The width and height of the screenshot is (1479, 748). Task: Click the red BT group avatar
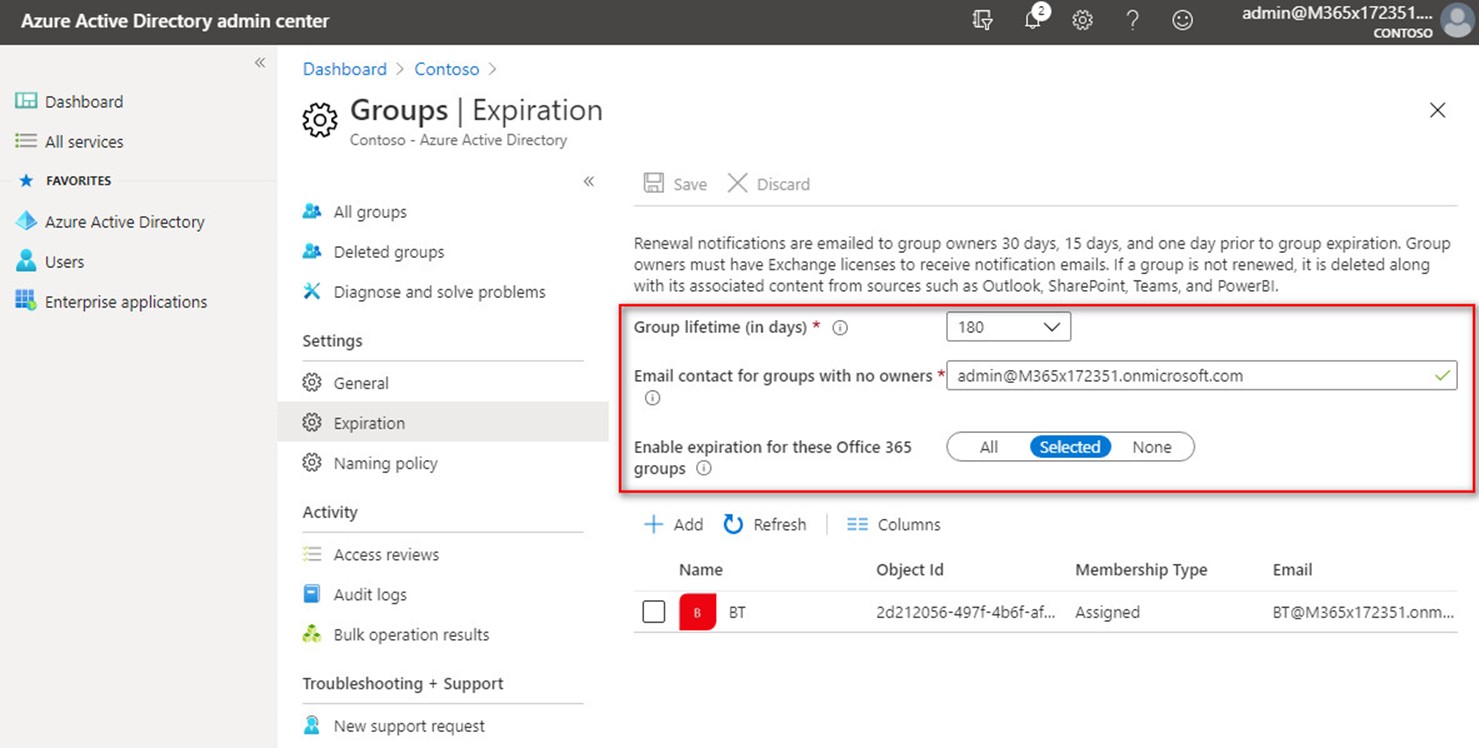(x=697, y=612)
